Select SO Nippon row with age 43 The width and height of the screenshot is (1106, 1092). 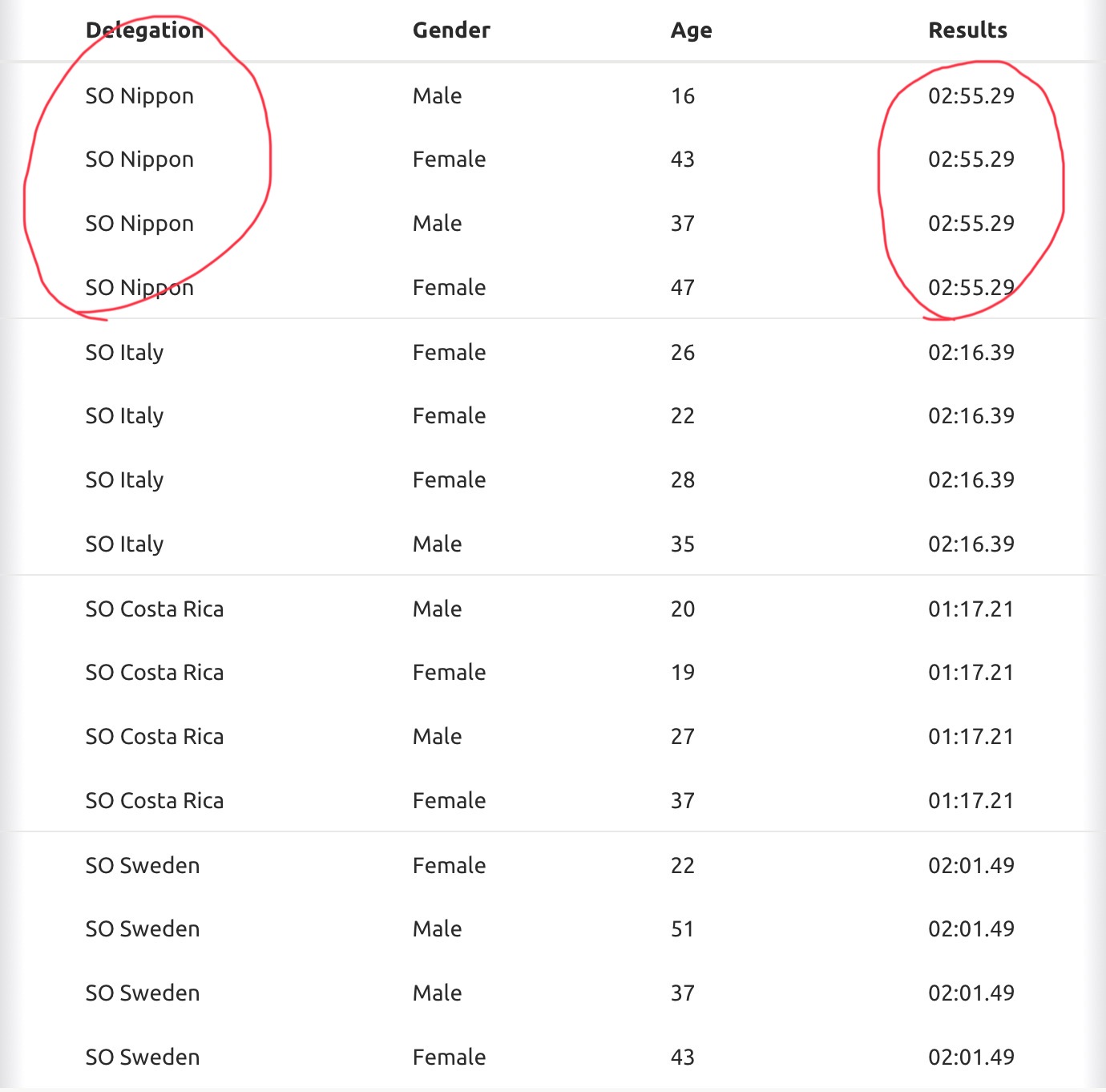553,159
